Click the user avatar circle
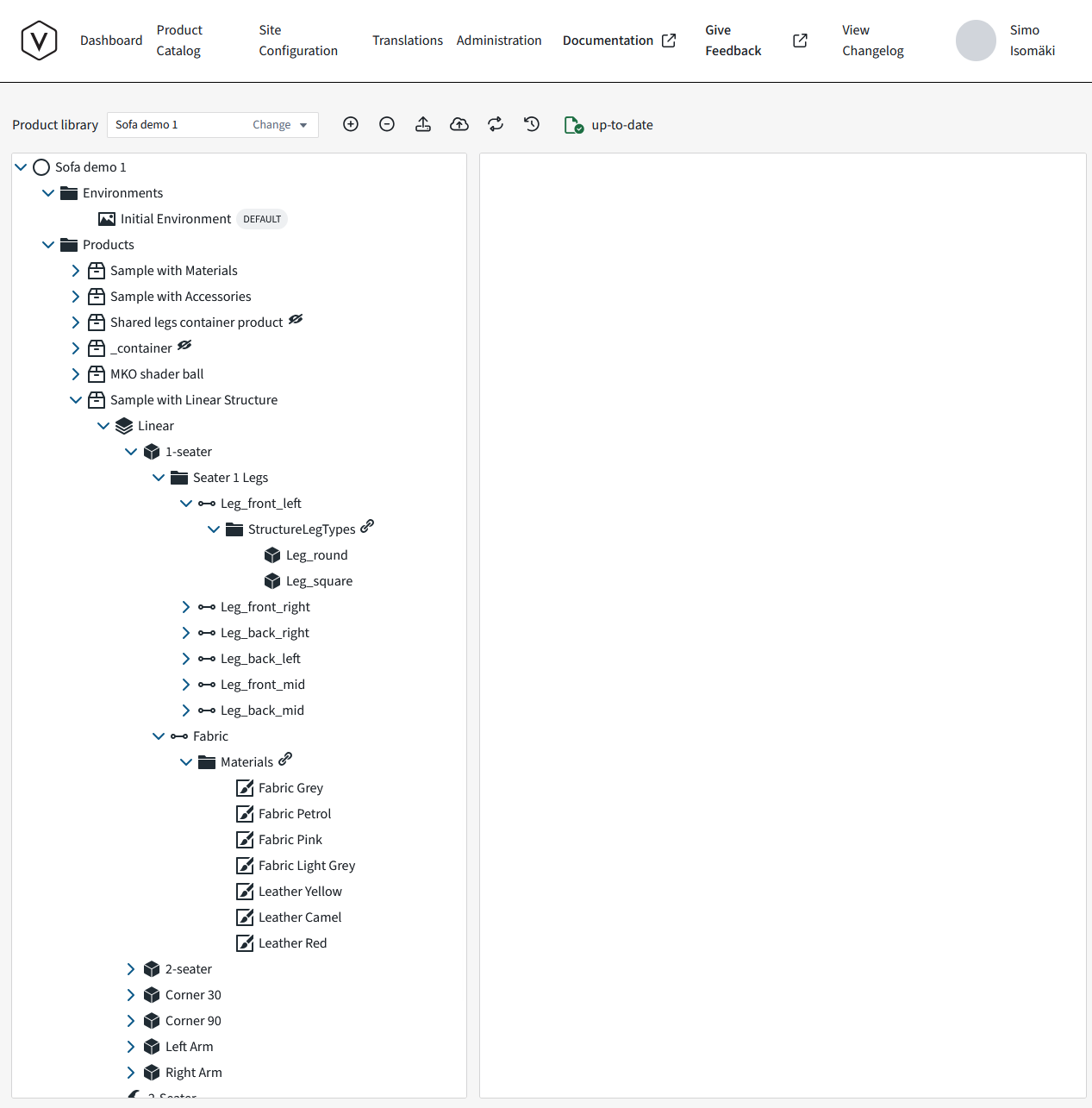Screen dimensions: 1092x1108 (x=976, y=41)
